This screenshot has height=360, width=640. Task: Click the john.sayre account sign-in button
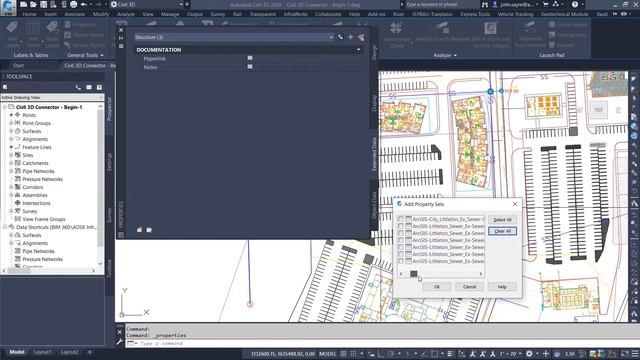[x=516, y=4]
